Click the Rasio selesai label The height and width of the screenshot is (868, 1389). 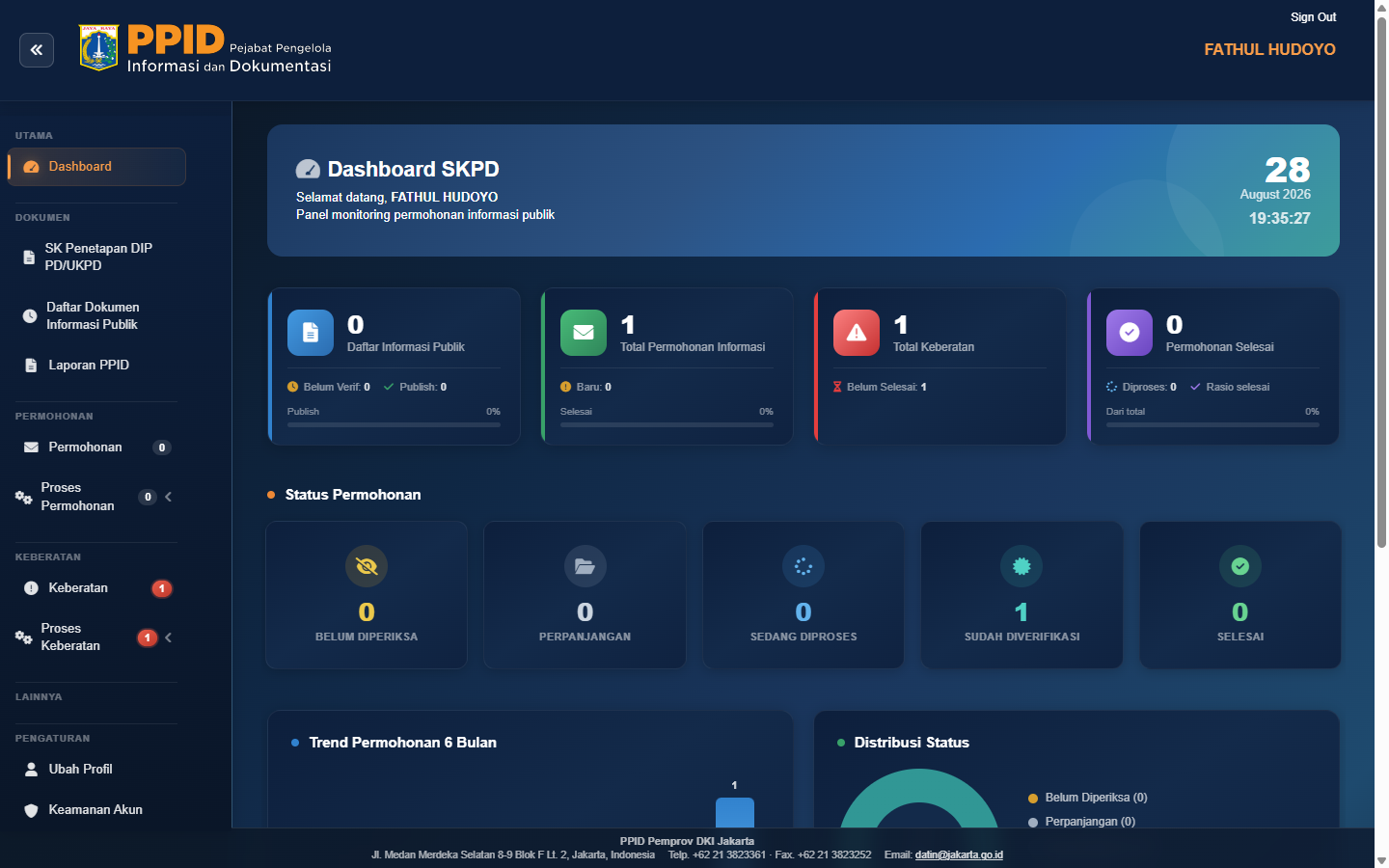[1238, 387]
